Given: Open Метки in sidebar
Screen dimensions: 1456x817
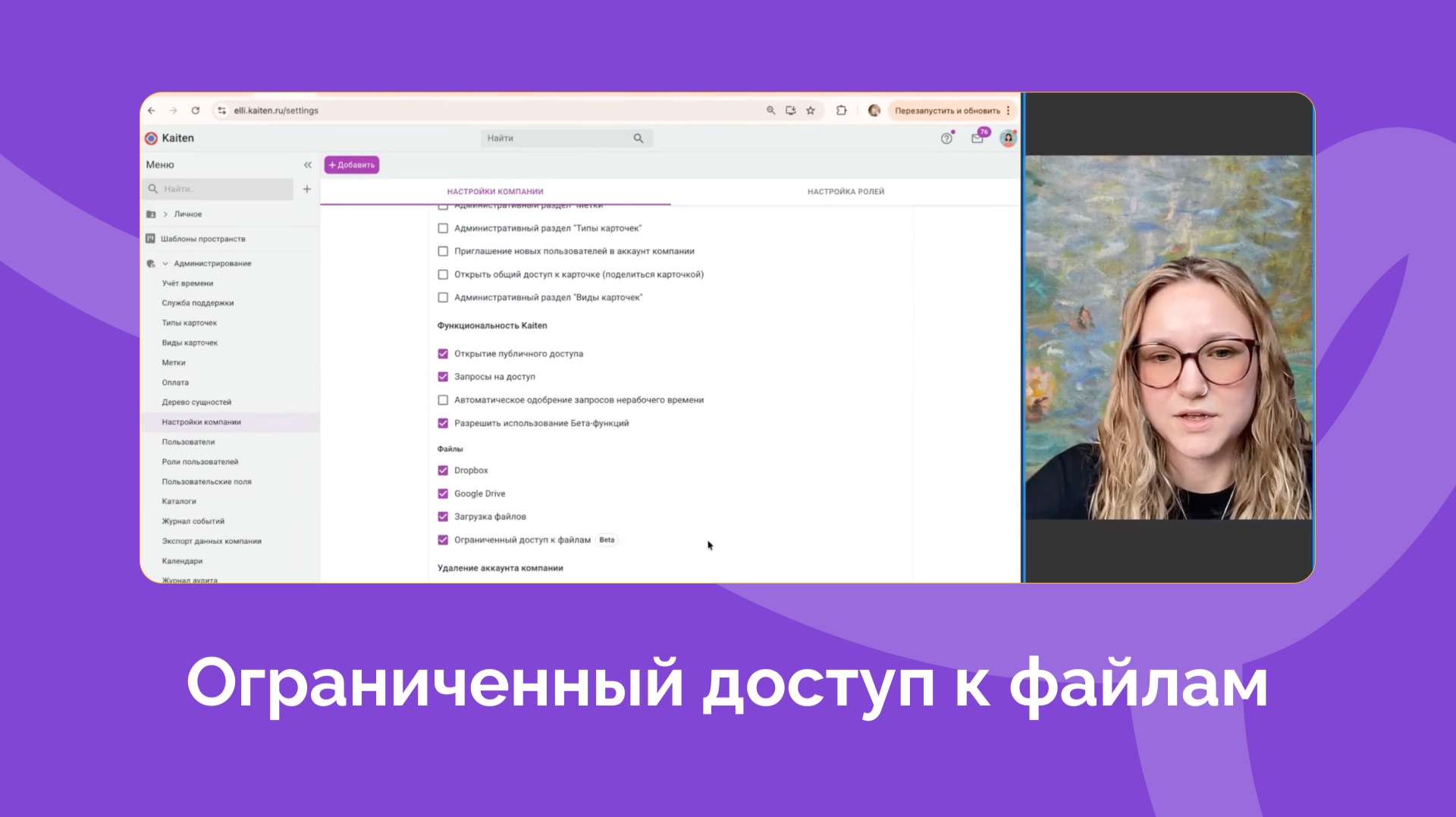Looking at the screenshot, I should (x=173, y=363).
